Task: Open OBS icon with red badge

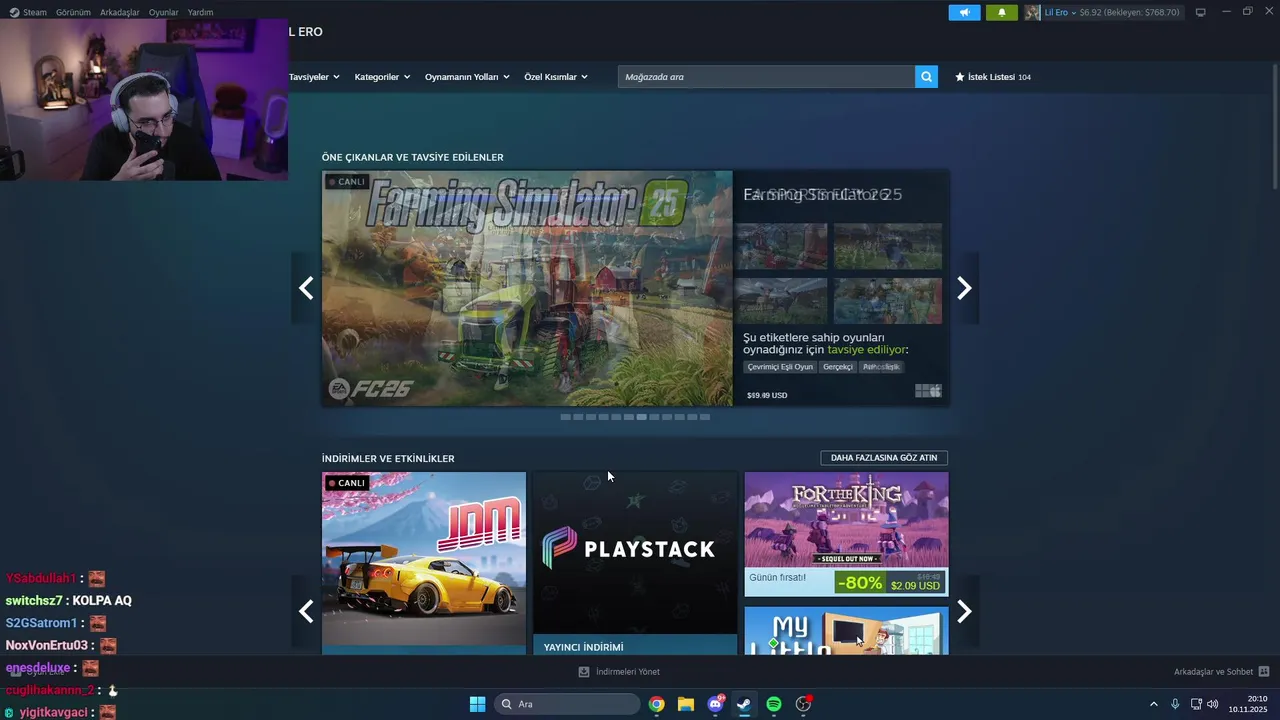Action: [x=803, y=704]
